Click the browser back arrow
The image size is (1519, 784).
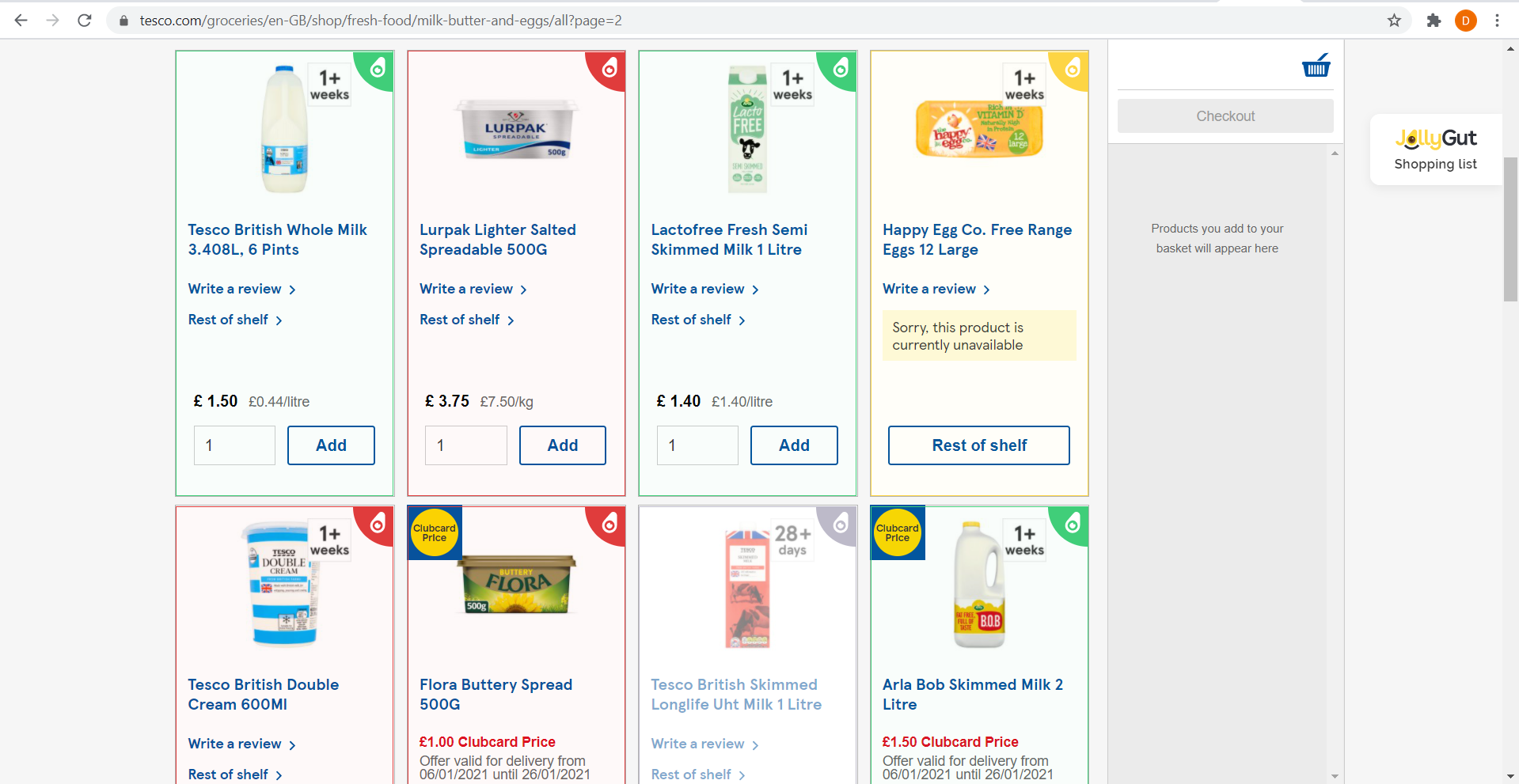click(21, 21)
